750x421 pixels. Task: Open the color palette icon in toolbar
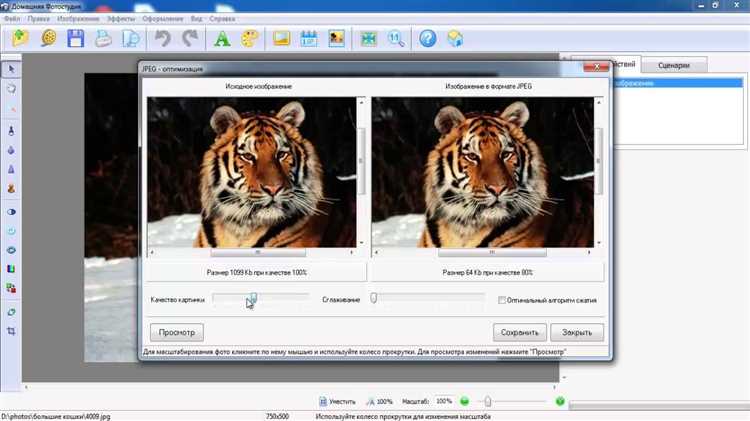click(250, 39)
